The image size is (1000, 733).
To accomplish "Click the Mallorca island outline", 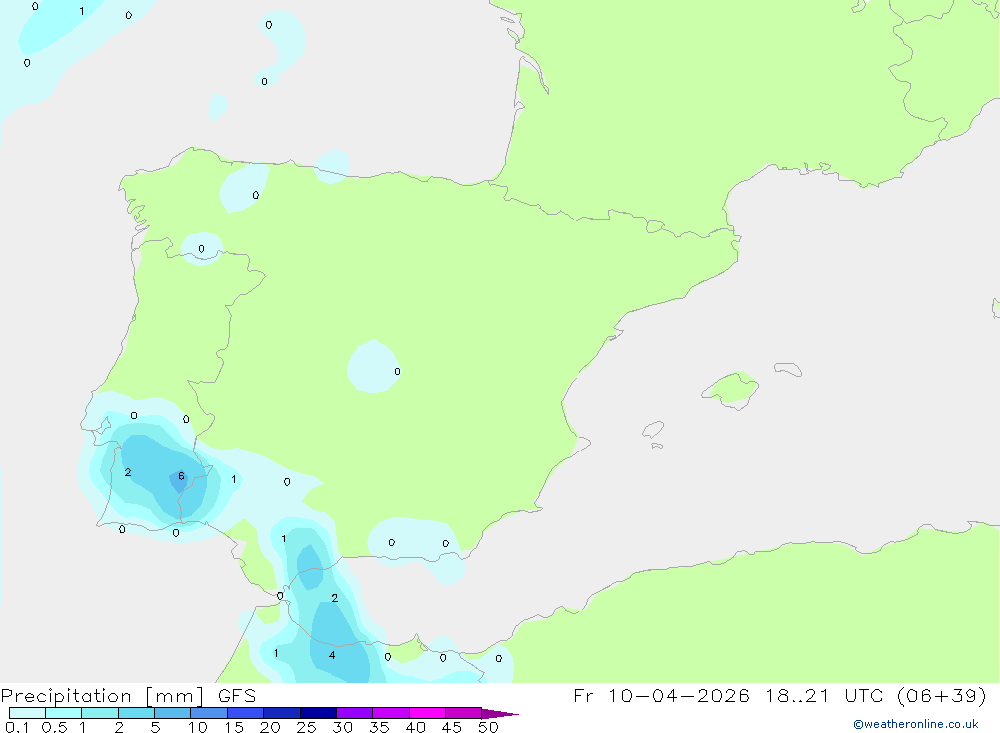I will click(x=730, y=390).
